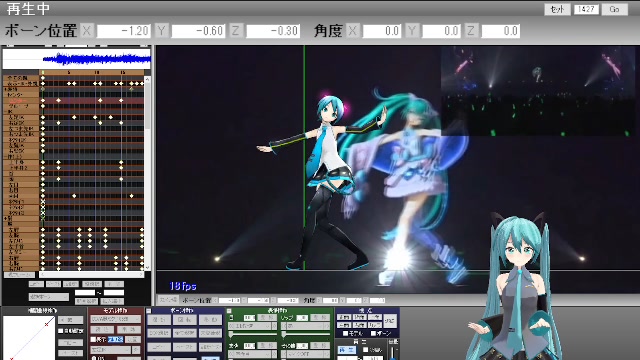Click the 読込 button in the model panel
The width and height of the screenshot is (640, 360).
coord(102,329)
